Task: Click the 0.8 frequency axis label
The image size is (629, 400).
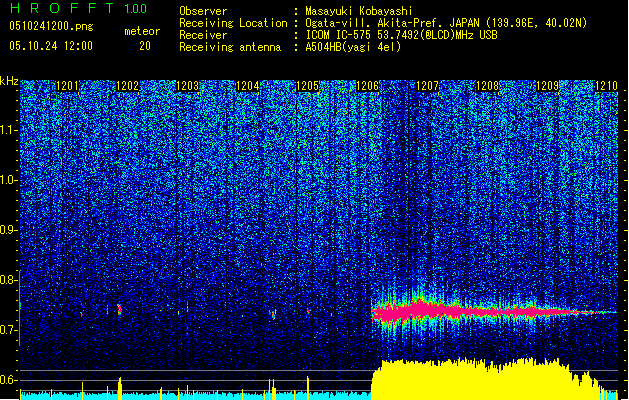Action: tap(8, 280)
